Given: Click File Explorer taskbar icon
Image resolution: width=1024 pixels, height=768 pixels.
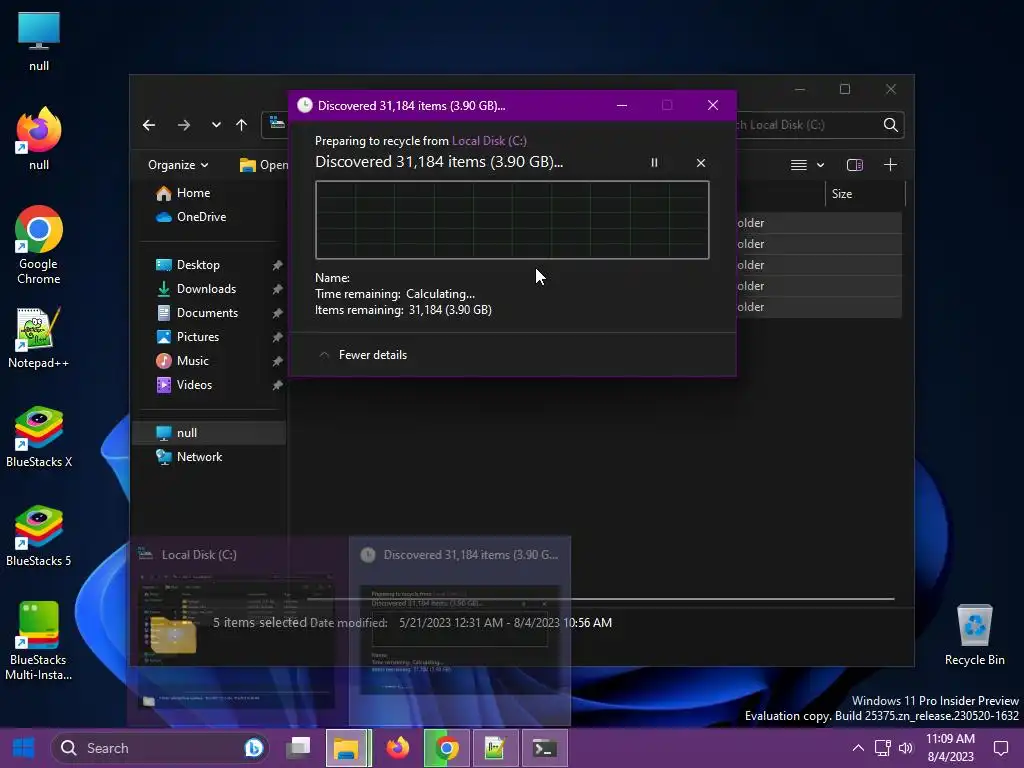Looking at the screenshot, I should [x=347, y=748].
